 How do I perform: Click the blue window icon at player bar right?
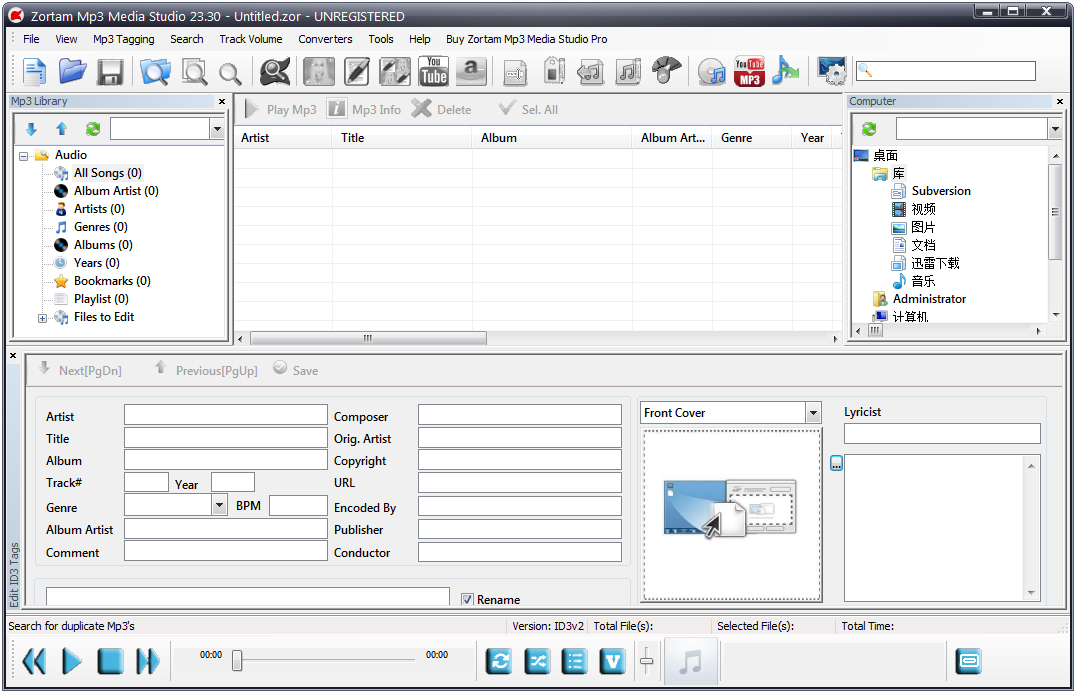coord(969,661)
